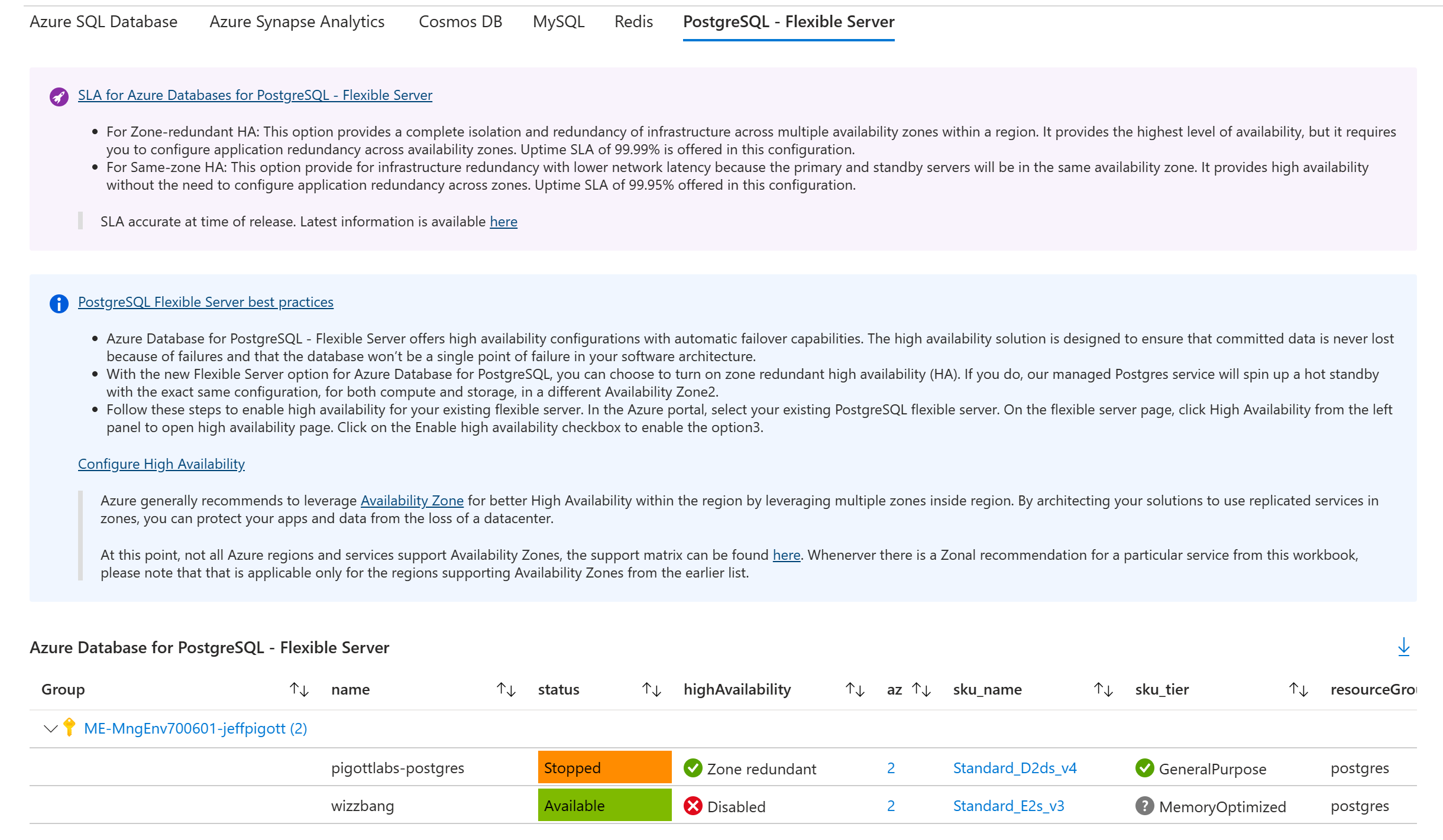Sort the table by sku_tier column
1443x840 pixels.
coord(1297,689)
